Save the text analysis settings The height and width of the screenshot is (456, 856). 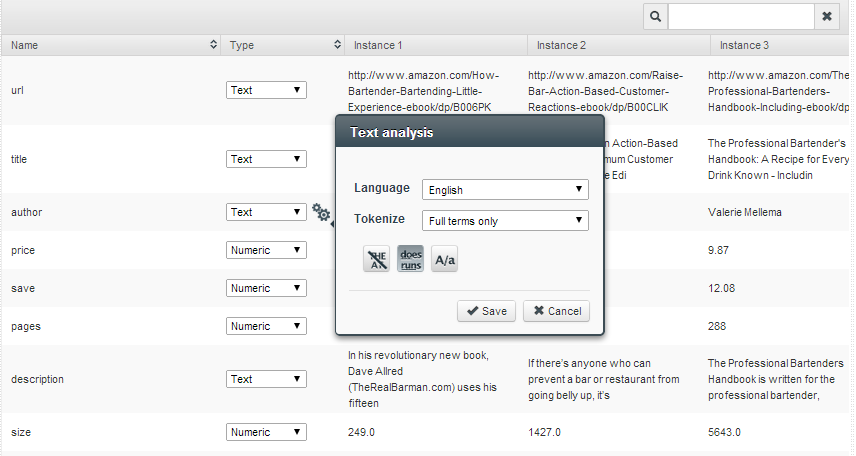pos(486,311)
